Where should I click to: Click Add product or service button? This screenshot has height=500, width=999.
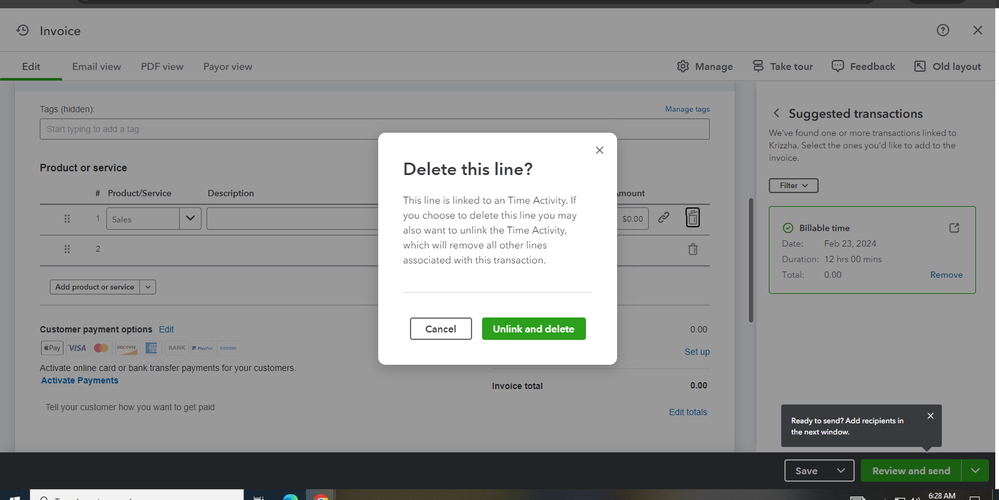[94, 287]
